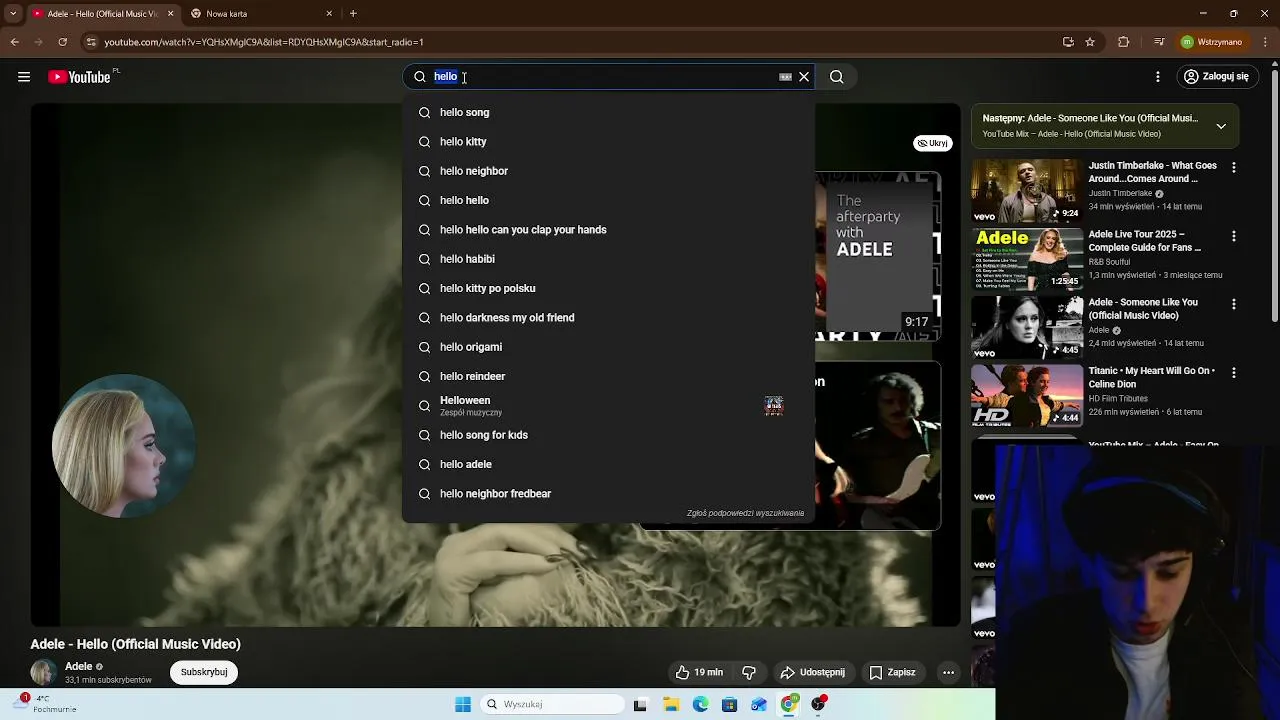Click the Wyszukaj taskbar search box
1280x720 pixels.
[552, 705]
